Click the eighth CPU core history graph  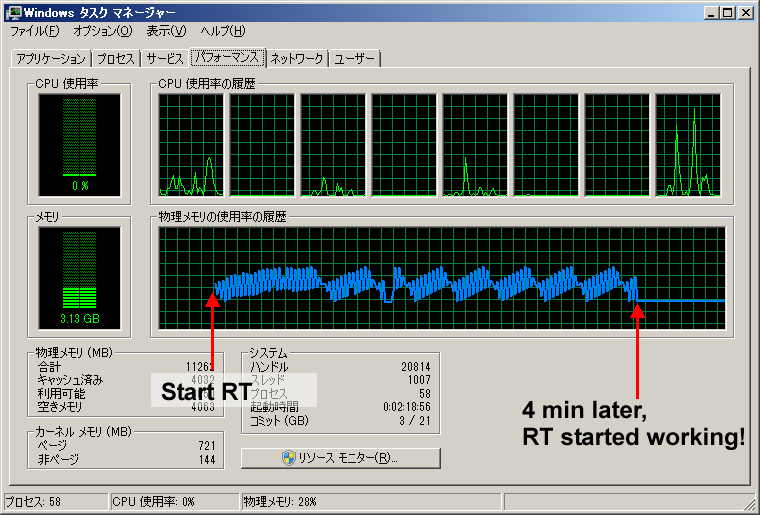688,145
